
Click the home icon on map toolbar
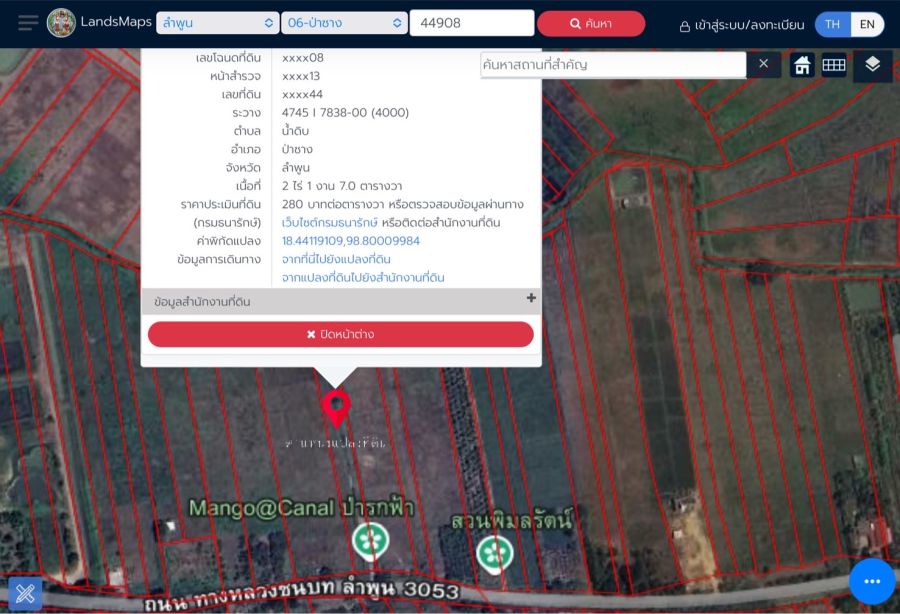[802, 65]
